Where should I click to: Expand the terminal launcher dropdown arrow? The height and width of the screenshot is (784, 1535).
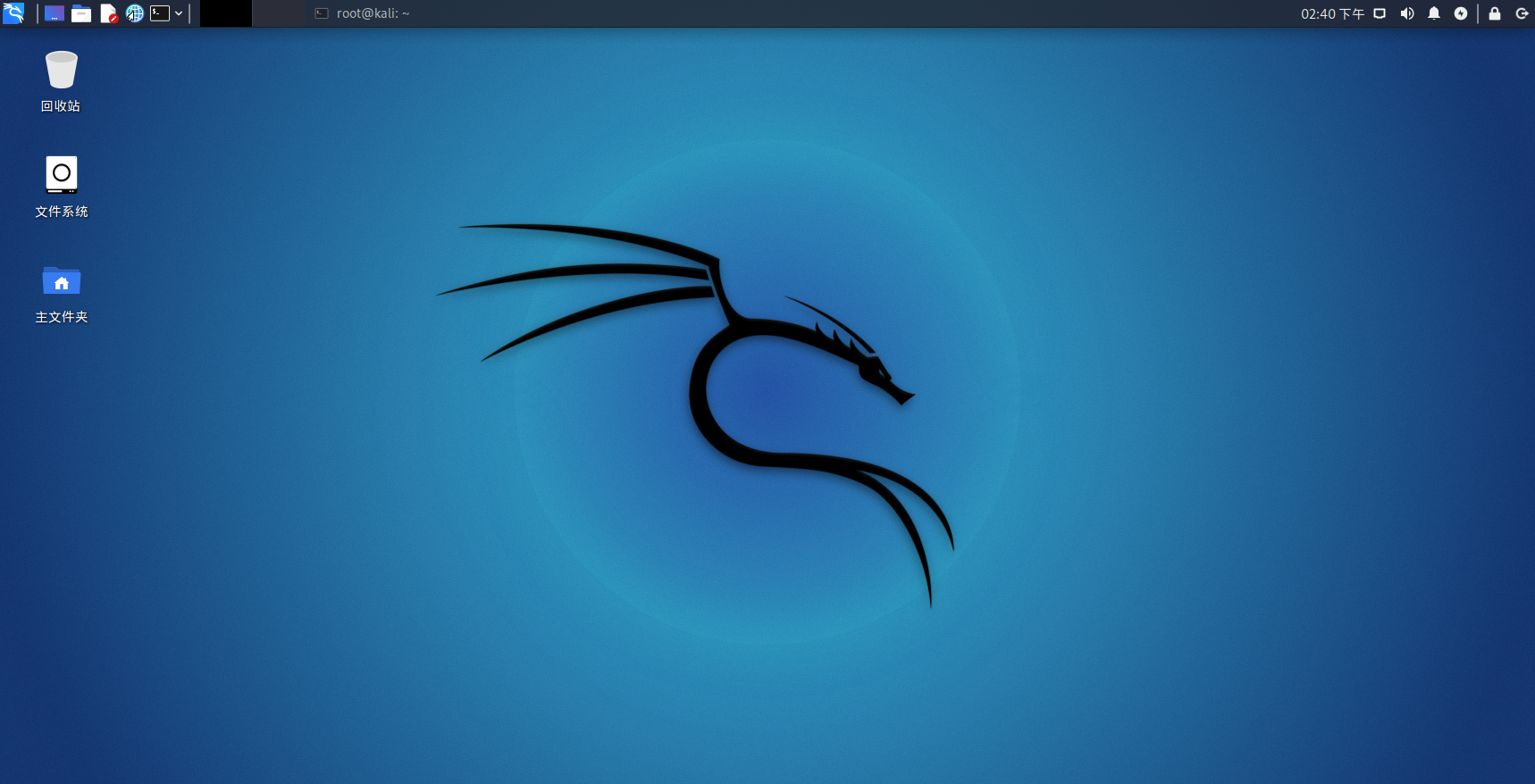coord(179,13)
